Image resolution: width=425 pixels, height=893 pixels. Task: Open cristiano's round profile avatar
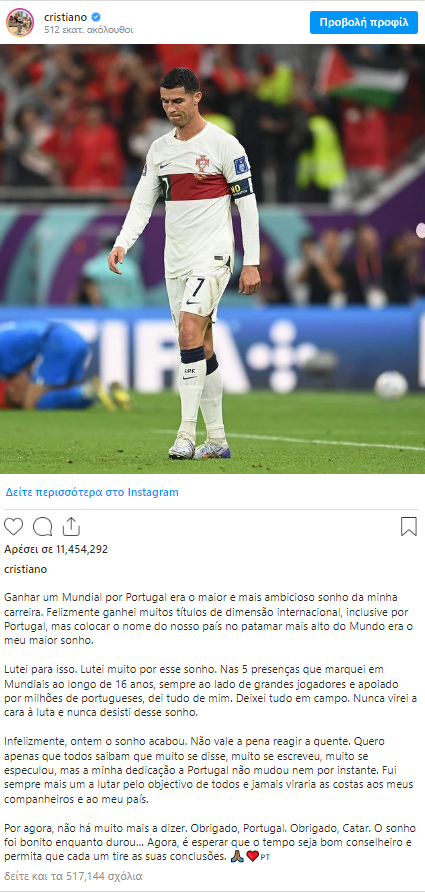coord(20,23)
